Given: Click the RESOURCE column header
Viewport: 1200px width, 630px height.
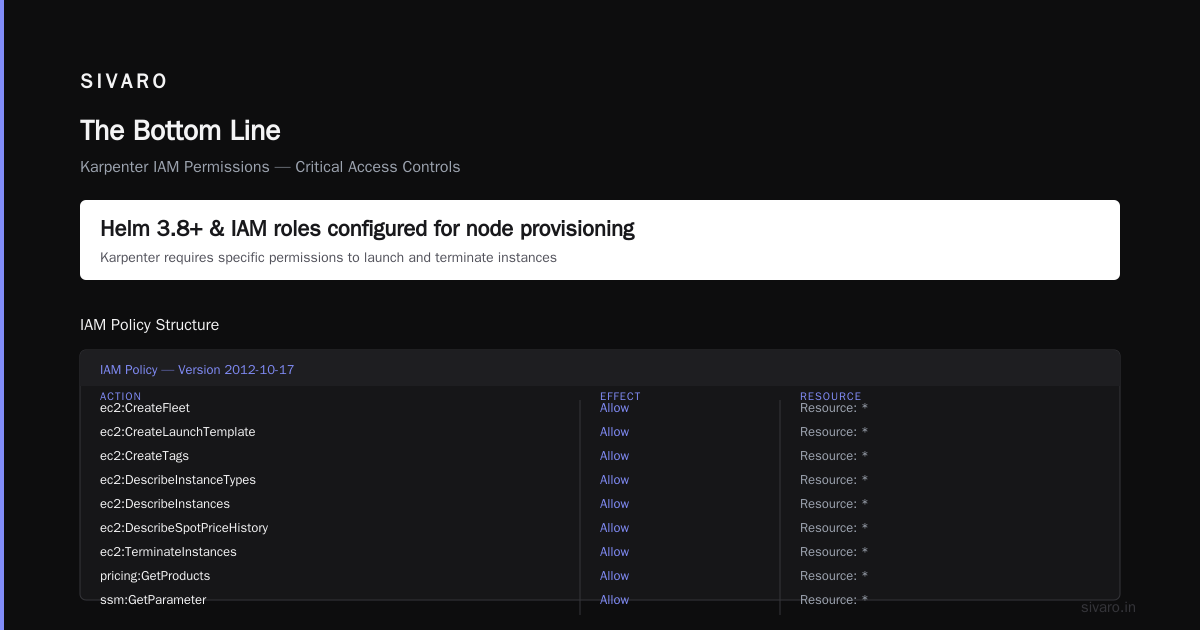Looking at the screenshot, I should [x=830, y=396].
